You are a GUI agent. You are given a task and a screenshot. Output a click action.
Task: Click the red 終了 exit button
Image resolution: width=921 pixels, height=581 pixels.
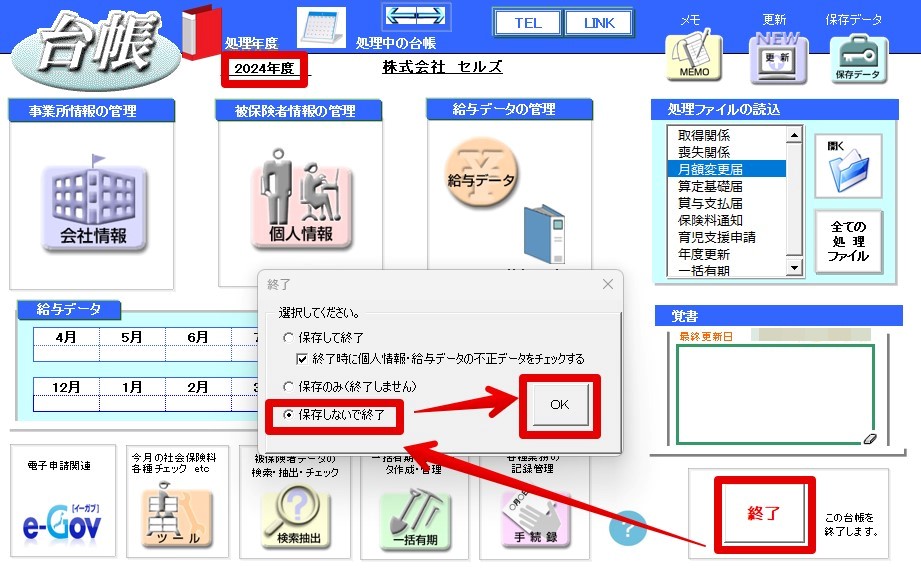(764, 515)
